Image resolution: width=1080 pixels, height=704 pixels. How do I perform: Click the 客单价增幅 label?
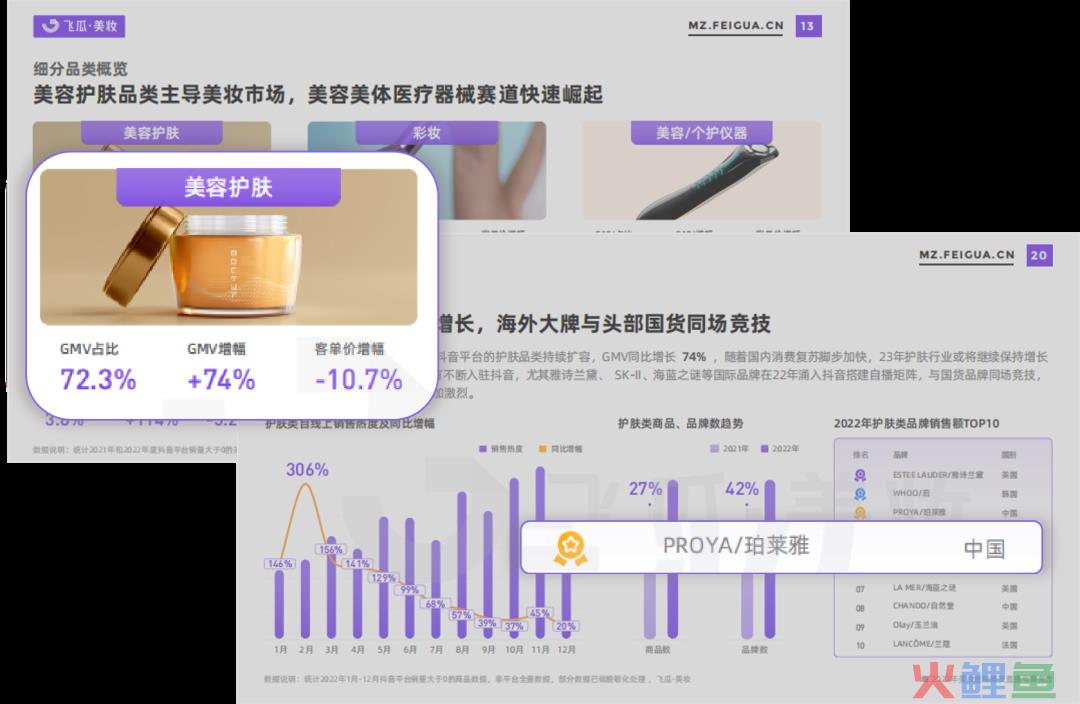[x=349, y=349]
